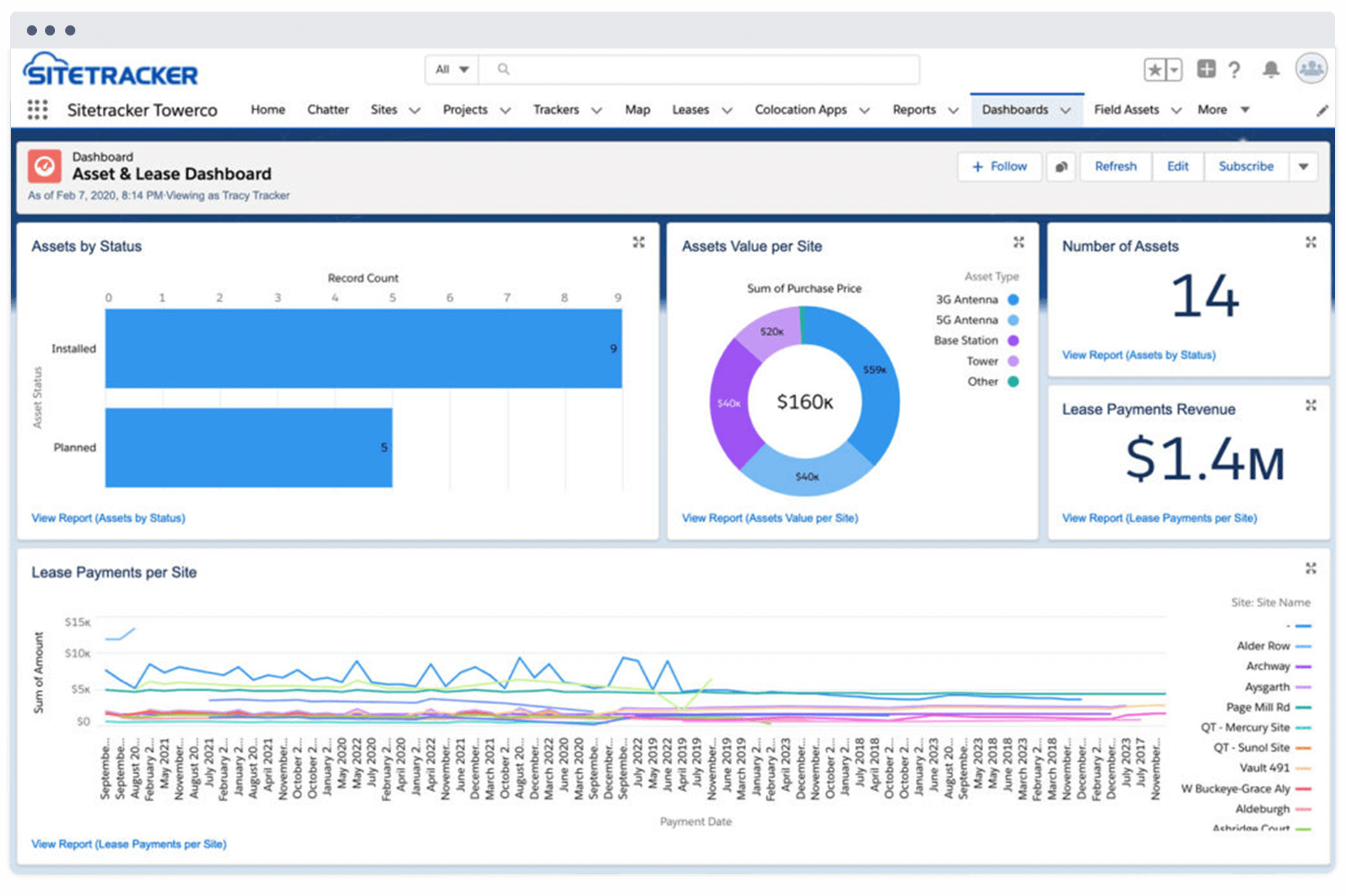Open the help question mark icon
The height and width of the screenshot is (896, 1346).
coord(1234,70)
